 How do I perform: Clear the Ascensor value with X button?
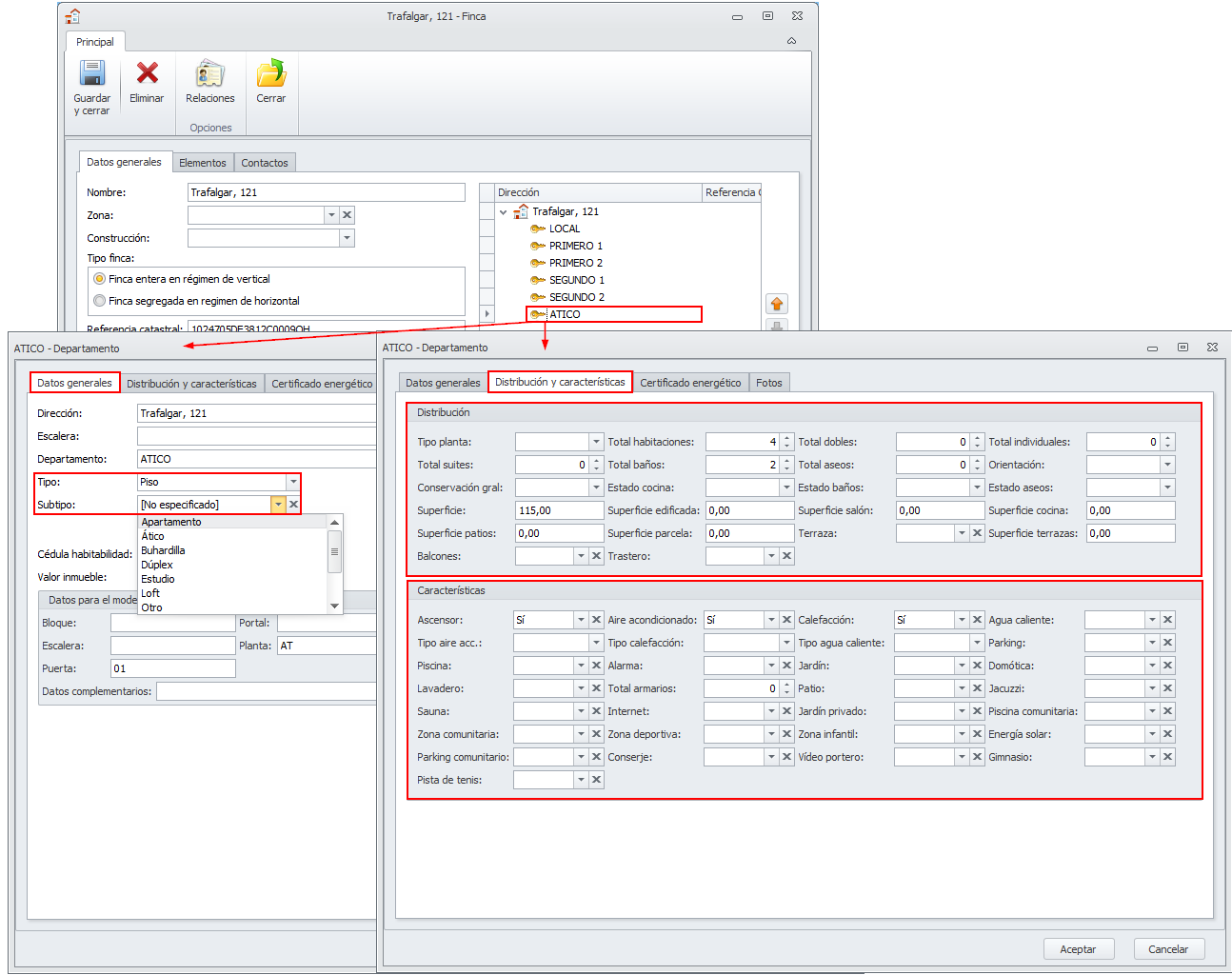point(596,620)
